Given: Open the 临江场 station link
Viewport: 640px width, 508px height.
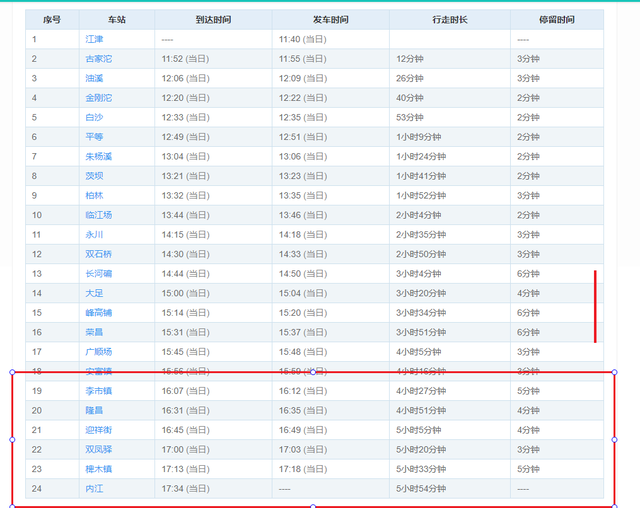Looking at the screenshot, I should [98, 215].
